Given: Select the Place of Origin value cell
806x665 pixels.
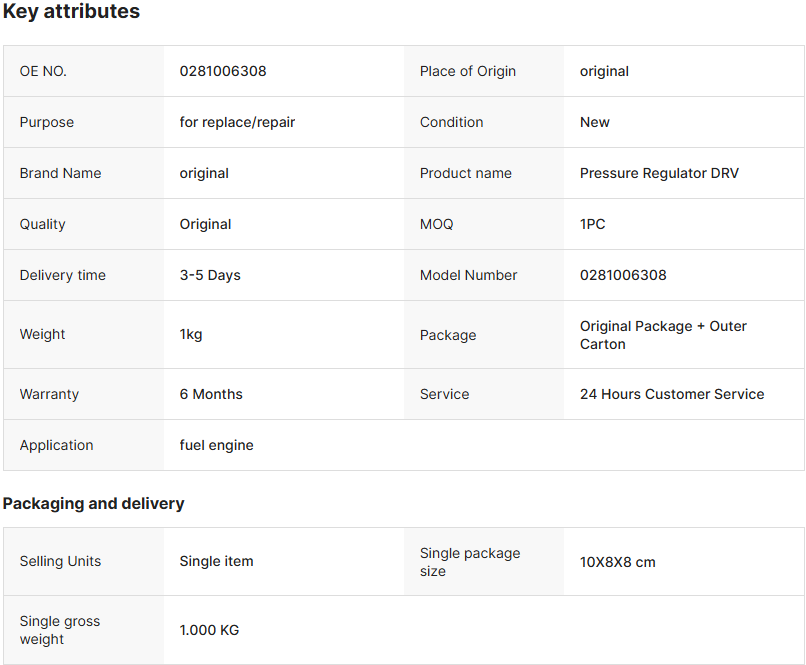Looking at the screenshot, I should point(684,71).
